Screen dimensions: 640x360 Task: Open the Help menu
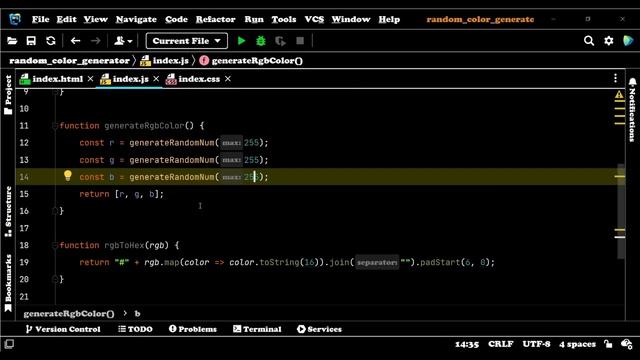tap(389, 19)
